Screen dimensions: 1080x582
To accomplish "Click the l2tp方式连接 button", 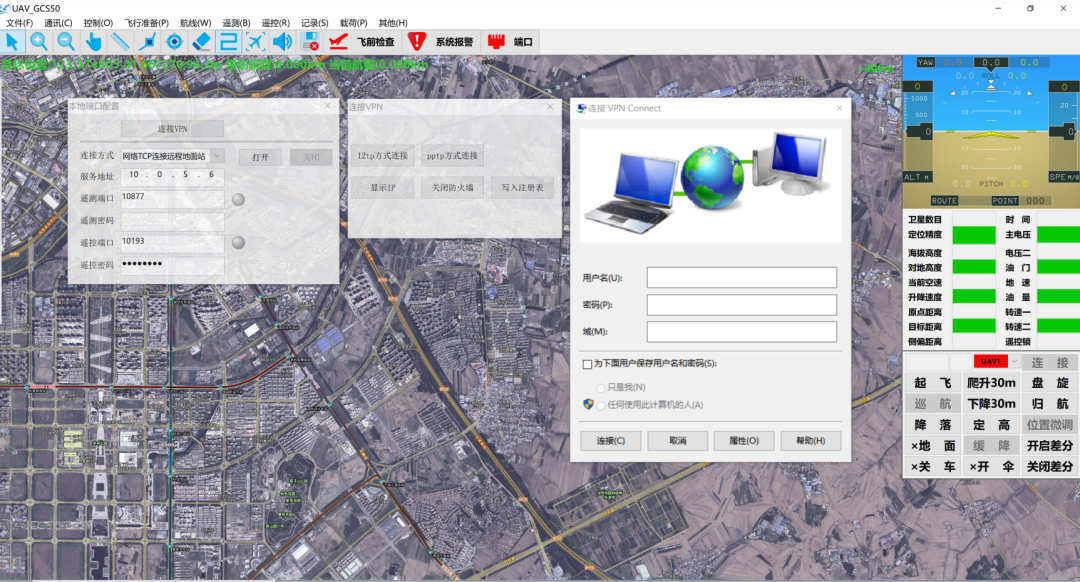I will [383, 156].
